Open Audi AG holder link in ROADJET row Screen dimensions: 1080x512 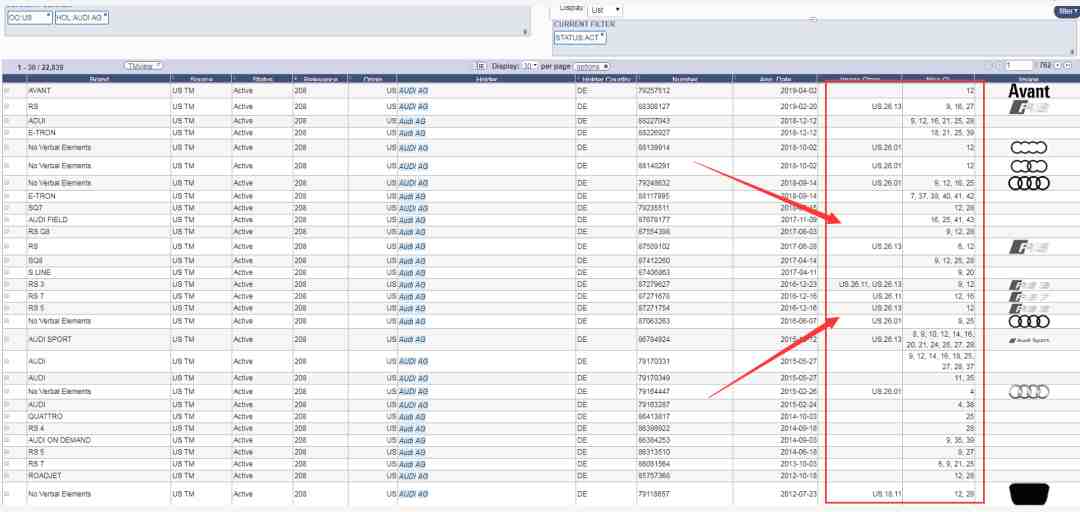[x=413, y=475]
